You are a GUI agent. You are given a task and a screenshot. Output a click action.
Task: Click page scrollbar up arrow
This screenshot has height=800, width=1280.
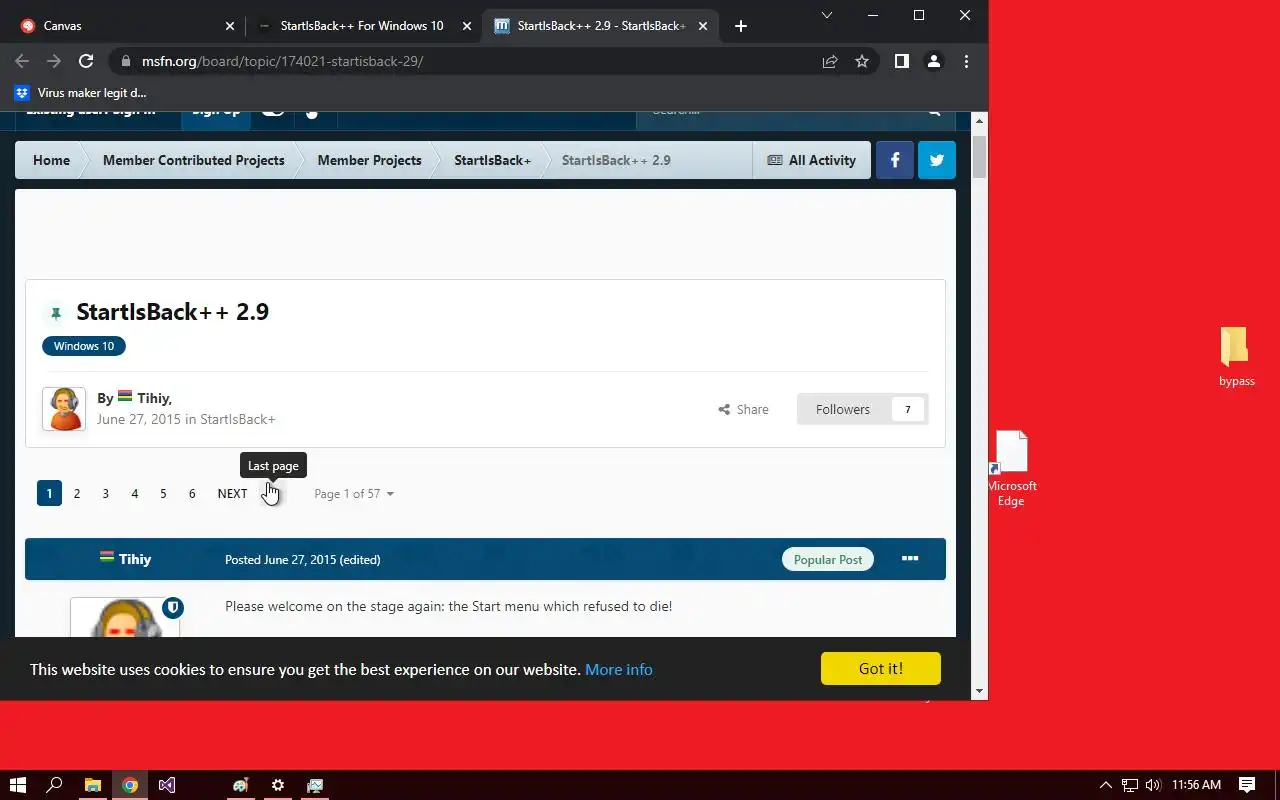(980, 119)
